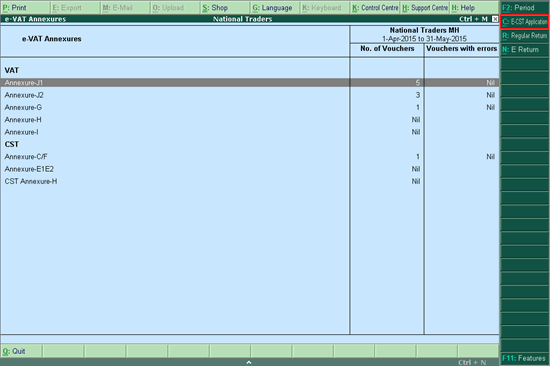Select the Annexure-J2 row
The image size is (550, 366).
[x=249, y=95]
